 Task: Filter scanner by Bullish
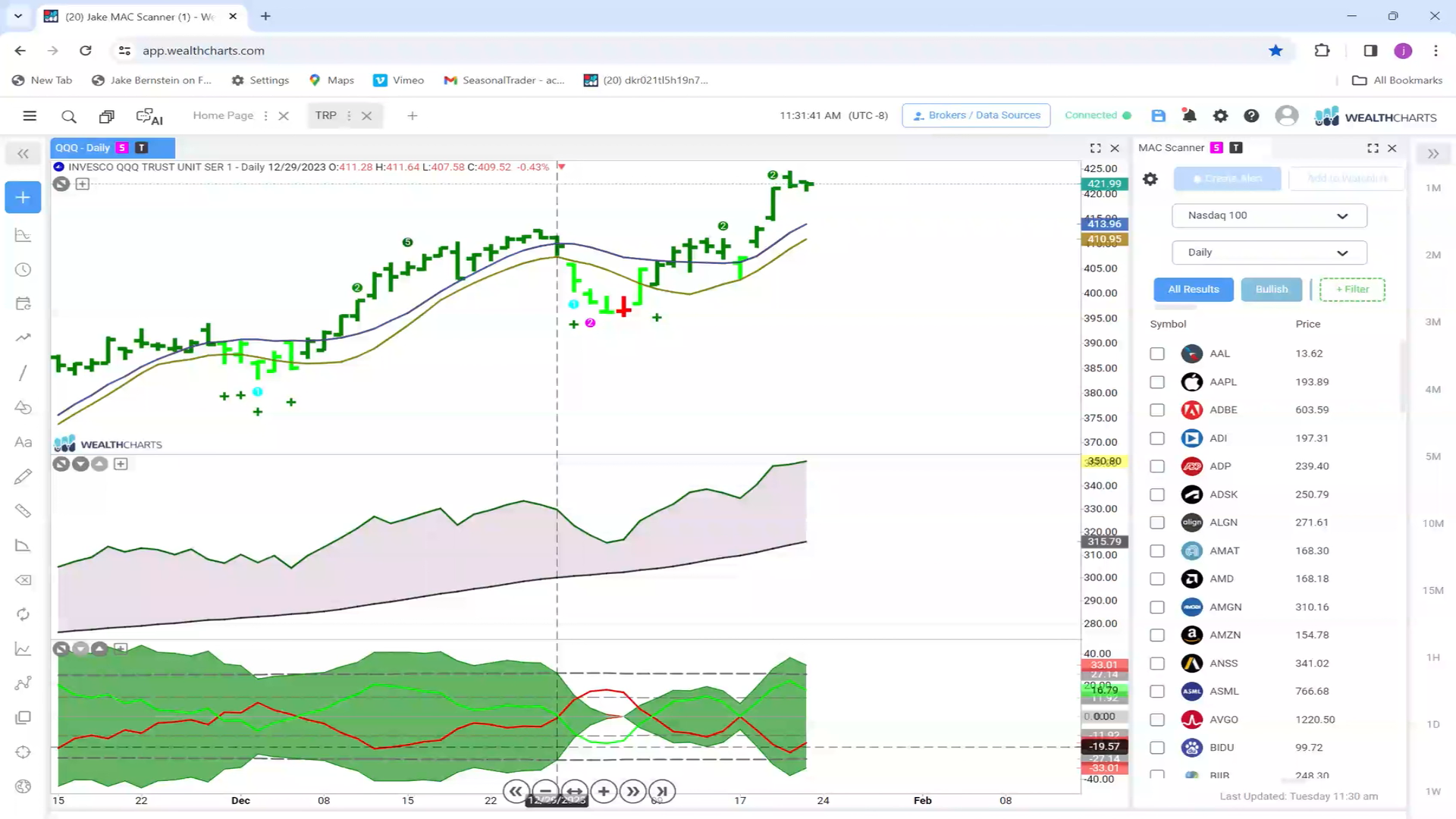pos(1271,290)
